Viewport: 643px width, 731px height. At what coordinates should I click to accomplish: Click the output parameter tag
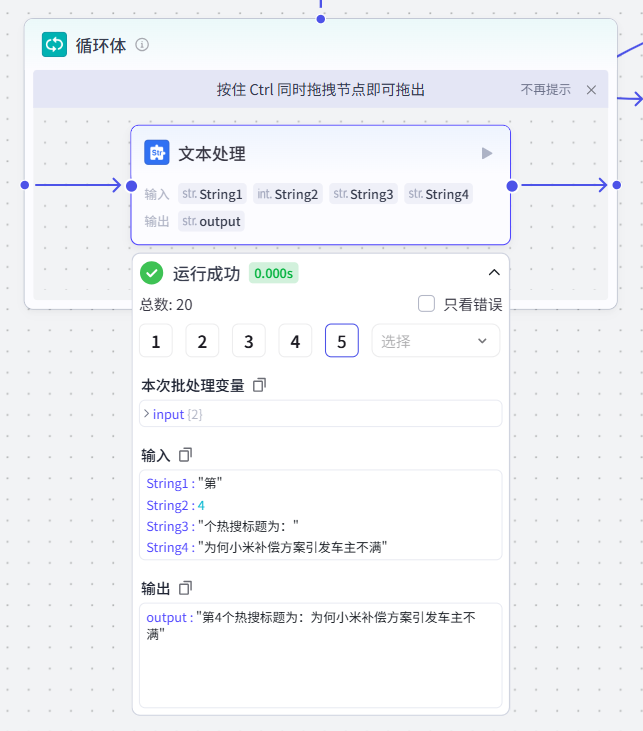[x=212, y=221]
